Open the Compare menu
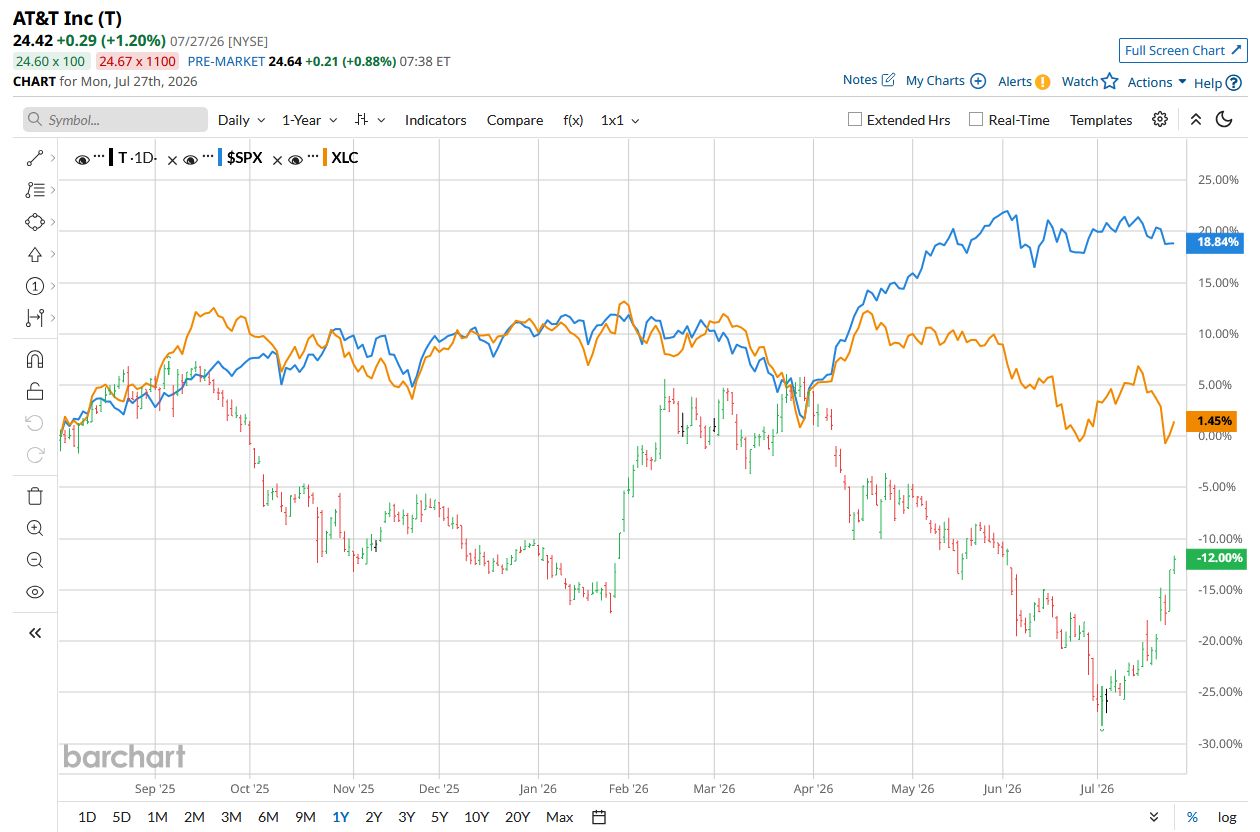The height and width of the screenshot is (832, 1260). [x=515, y=120]
